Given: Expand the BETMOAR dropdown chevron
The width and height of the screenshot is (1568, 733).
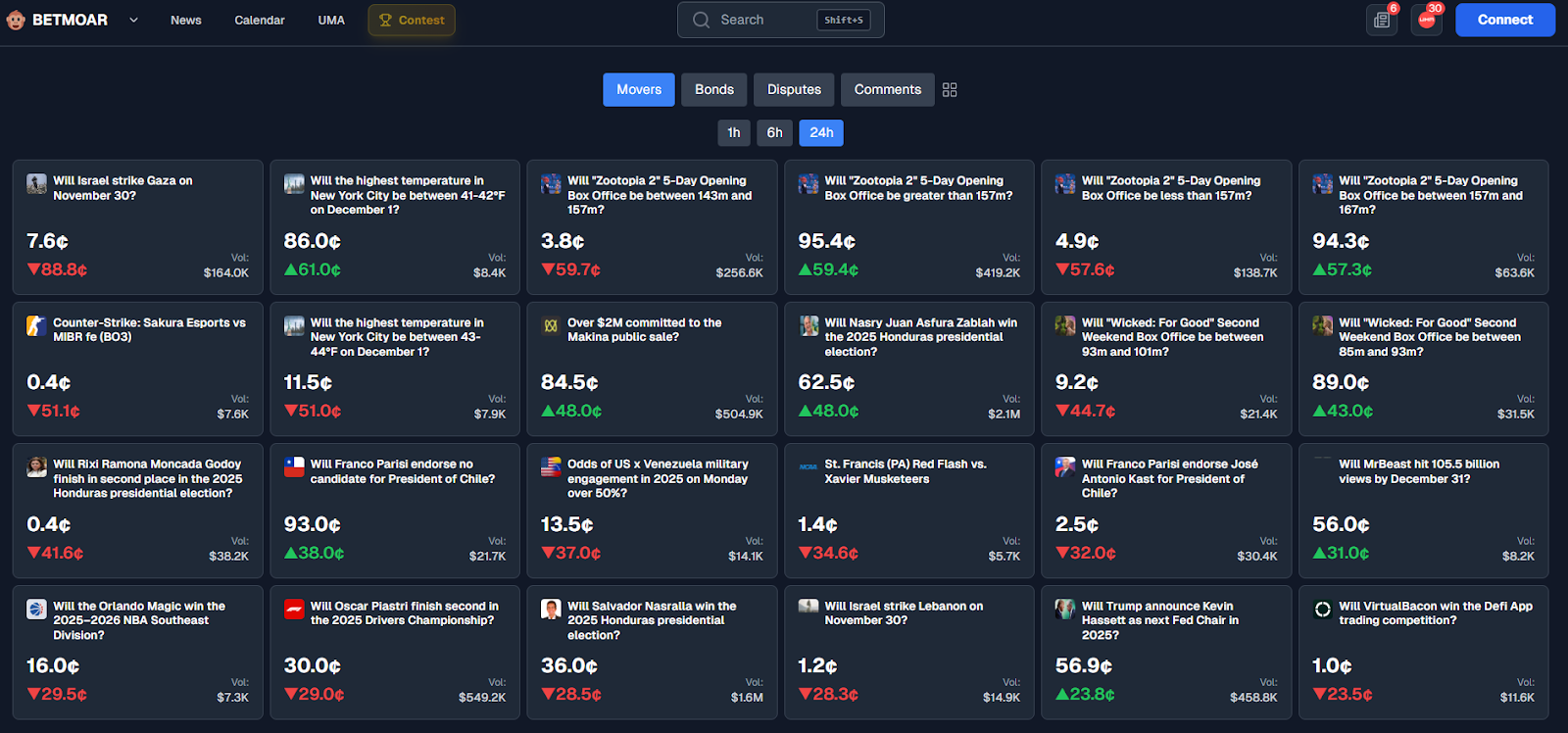Looking at the screenshot, I should (133, 20).
